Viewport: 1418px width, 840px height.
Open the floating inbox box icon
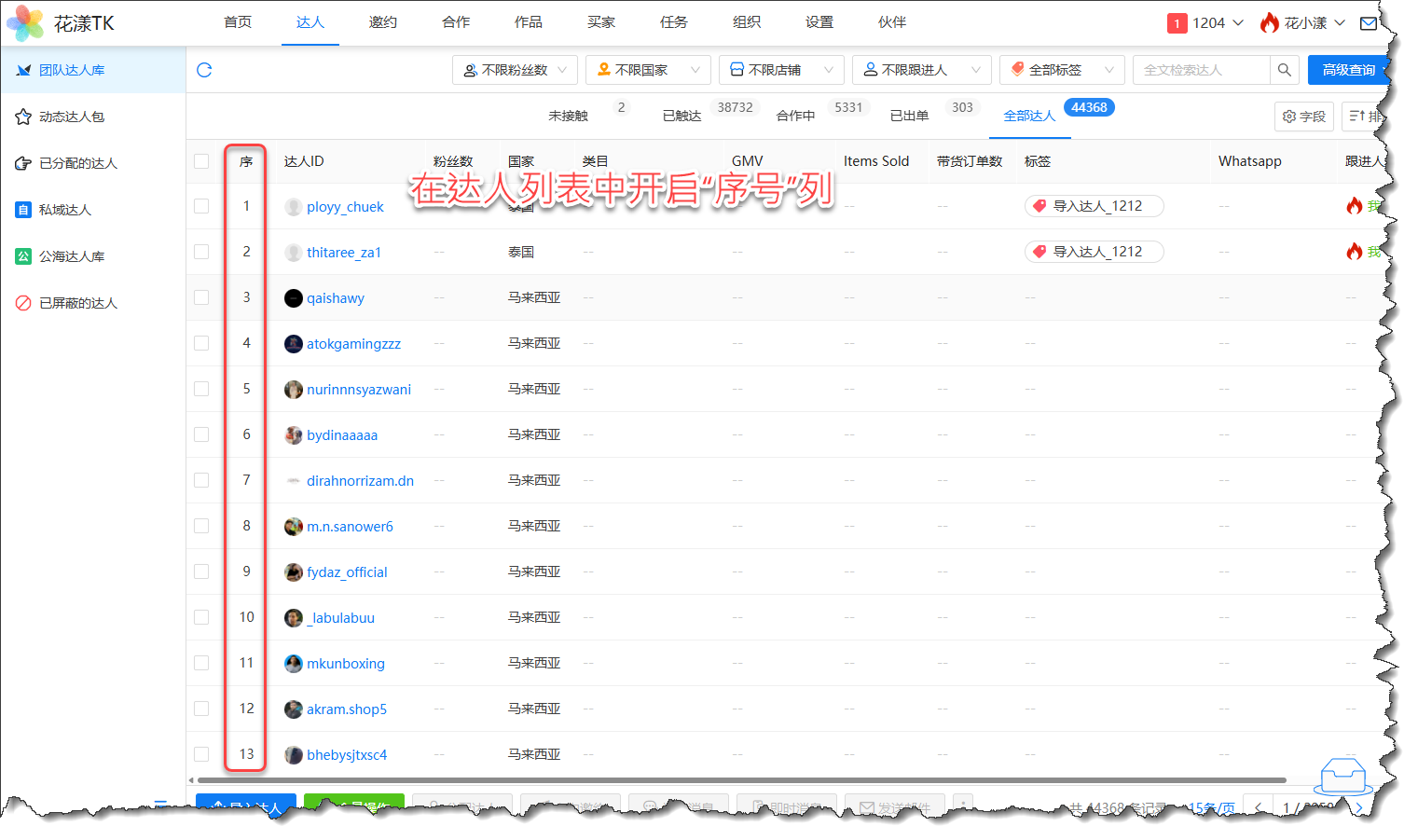1342,775
